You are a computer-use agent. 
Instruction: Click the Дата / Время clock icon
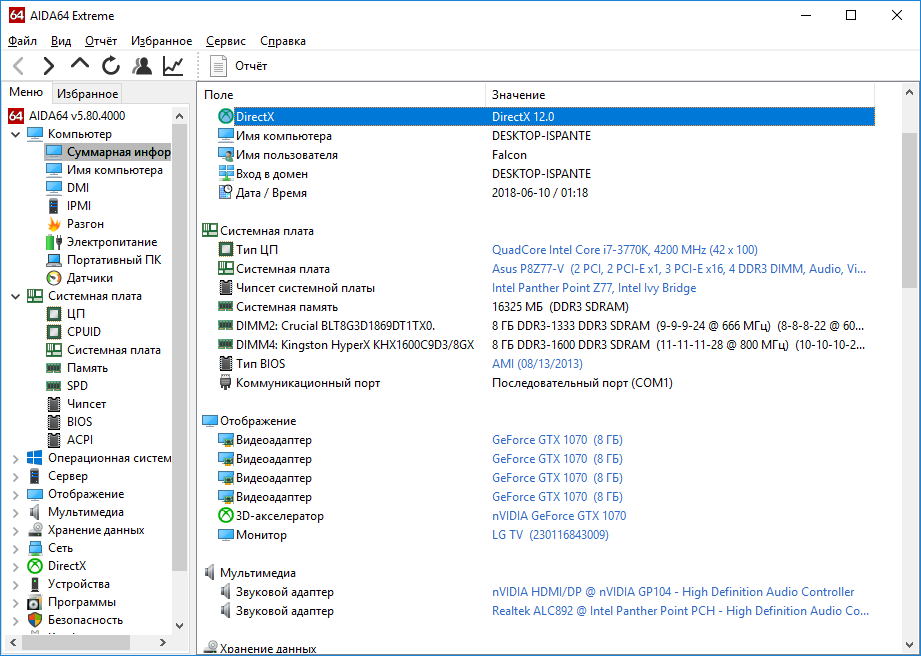226,192
